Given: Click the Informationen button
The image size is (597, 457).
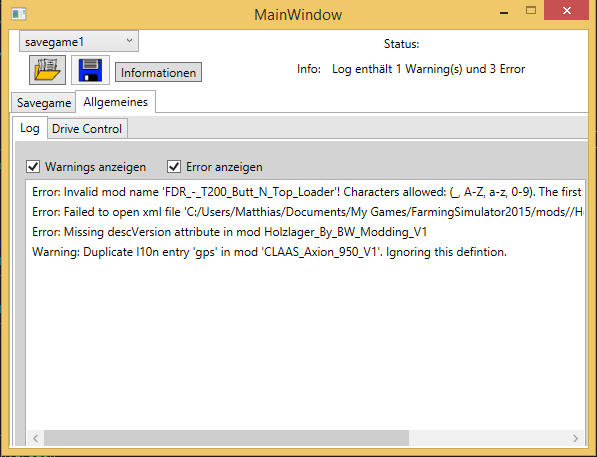Looking at the screenshot, I should point(158,72).
